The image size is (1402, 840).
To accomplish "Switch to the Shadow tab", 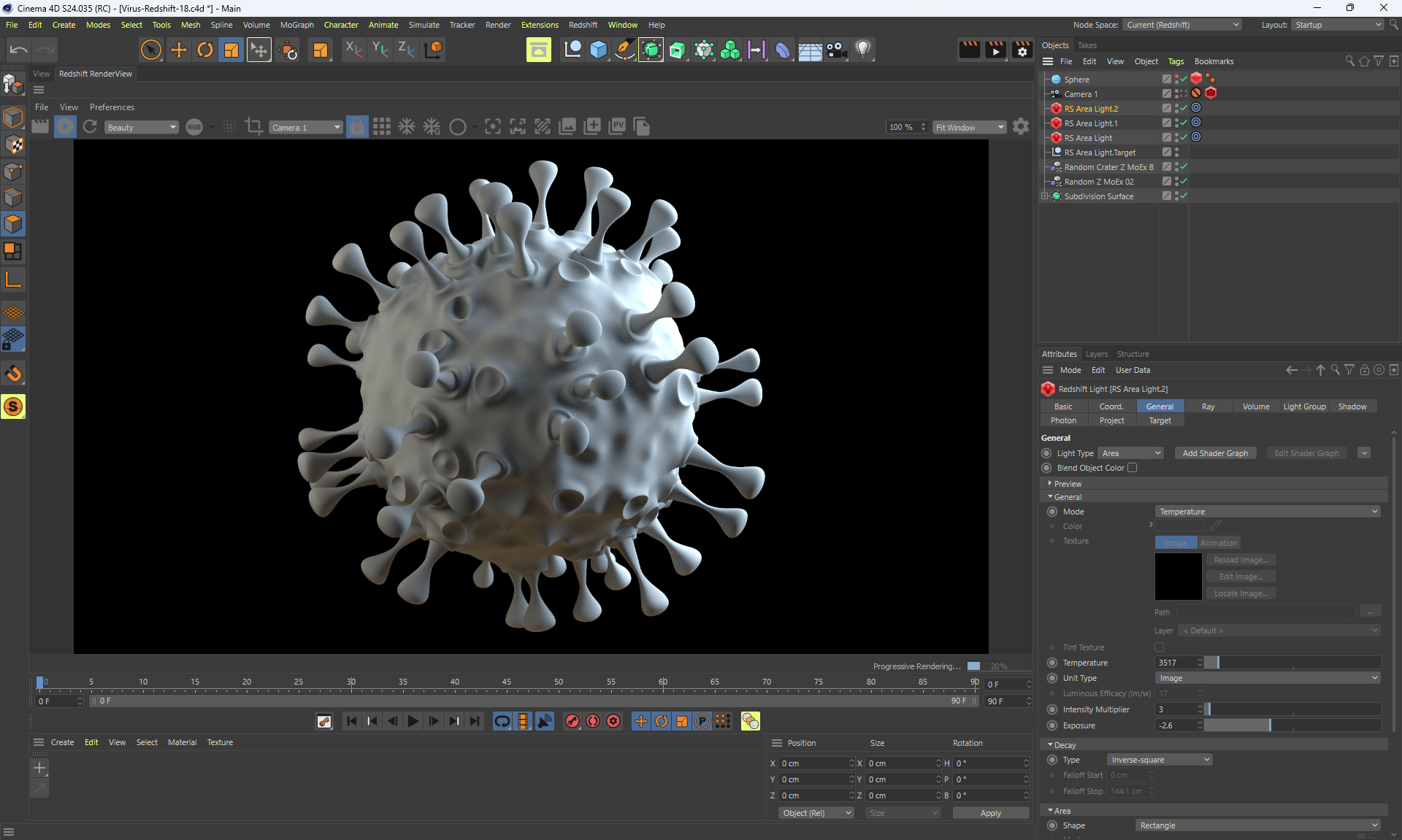I will [1352, 406].
